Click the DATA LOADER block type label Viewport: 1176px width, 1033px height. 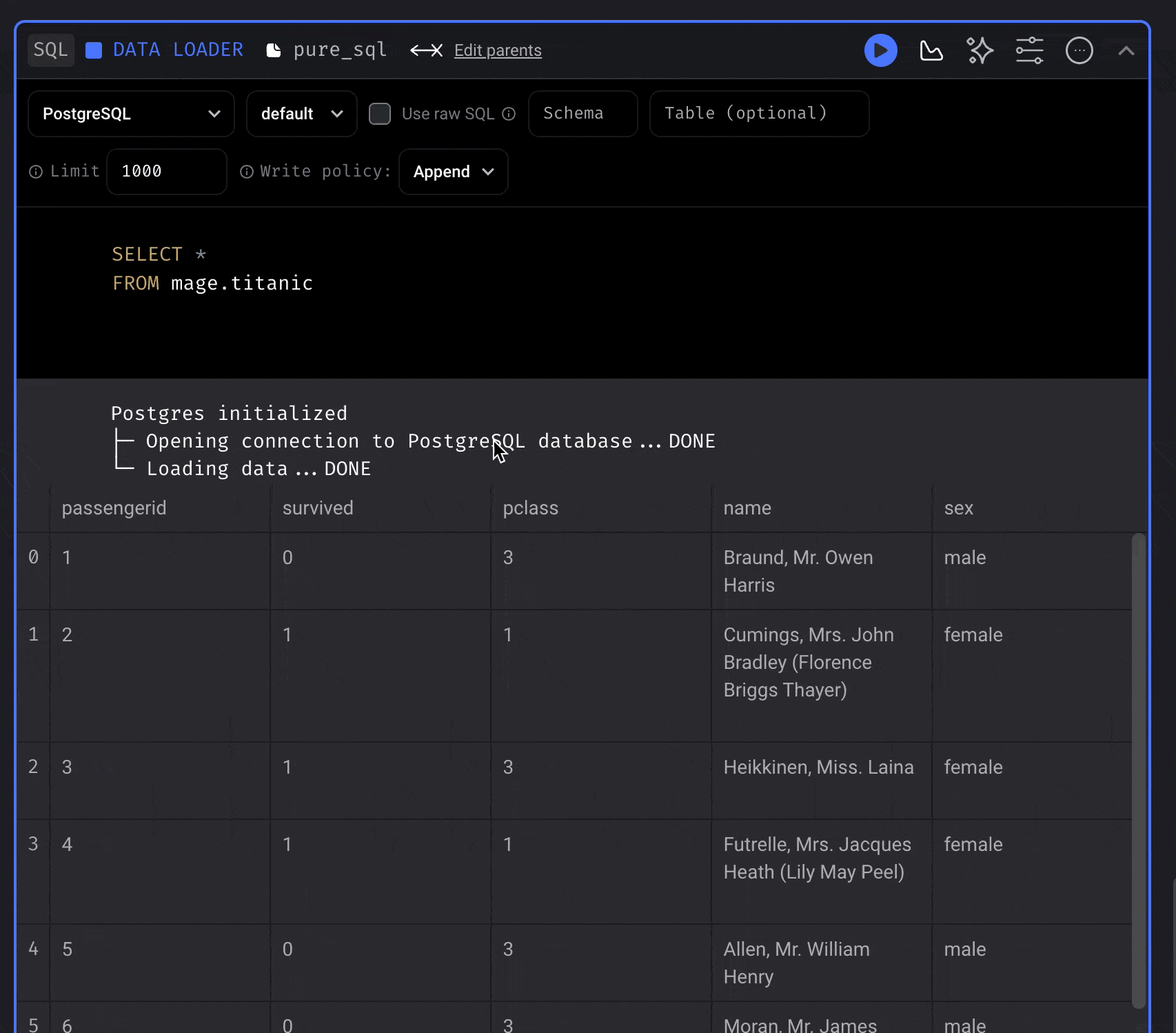pos(178,50)
